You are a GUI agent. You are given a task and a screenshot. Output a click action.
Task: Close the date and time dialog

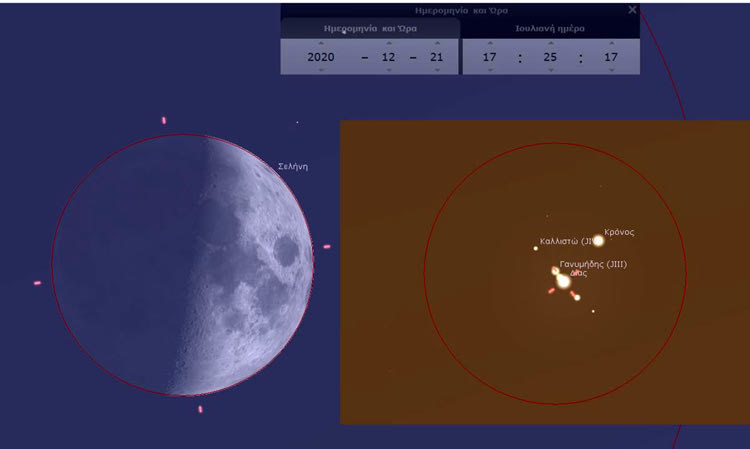(x=631, y=9)
